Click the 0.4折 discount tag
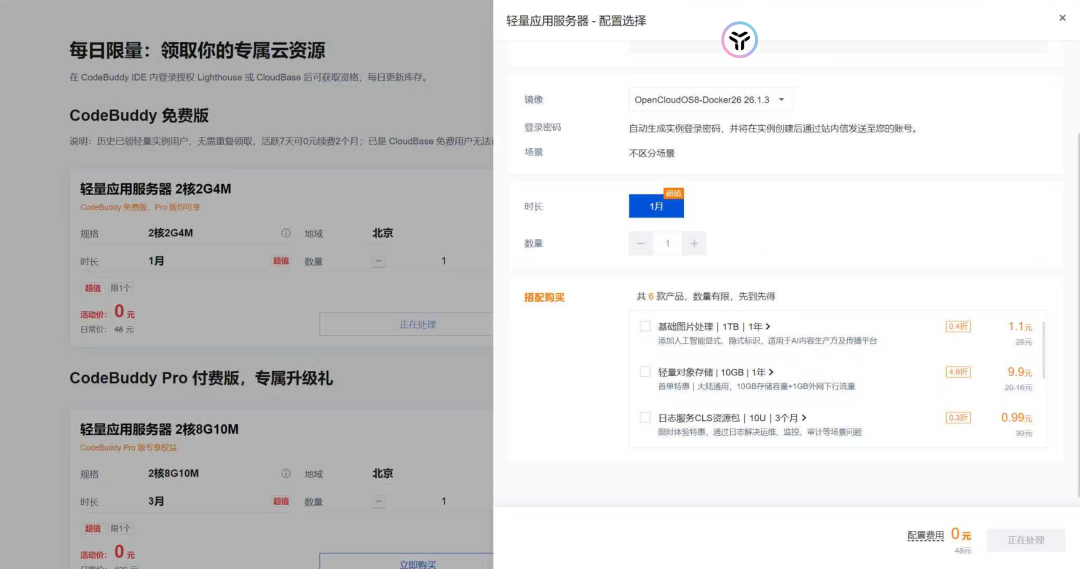The width and height of the screenshot is (1080, 569). [958, 326]
